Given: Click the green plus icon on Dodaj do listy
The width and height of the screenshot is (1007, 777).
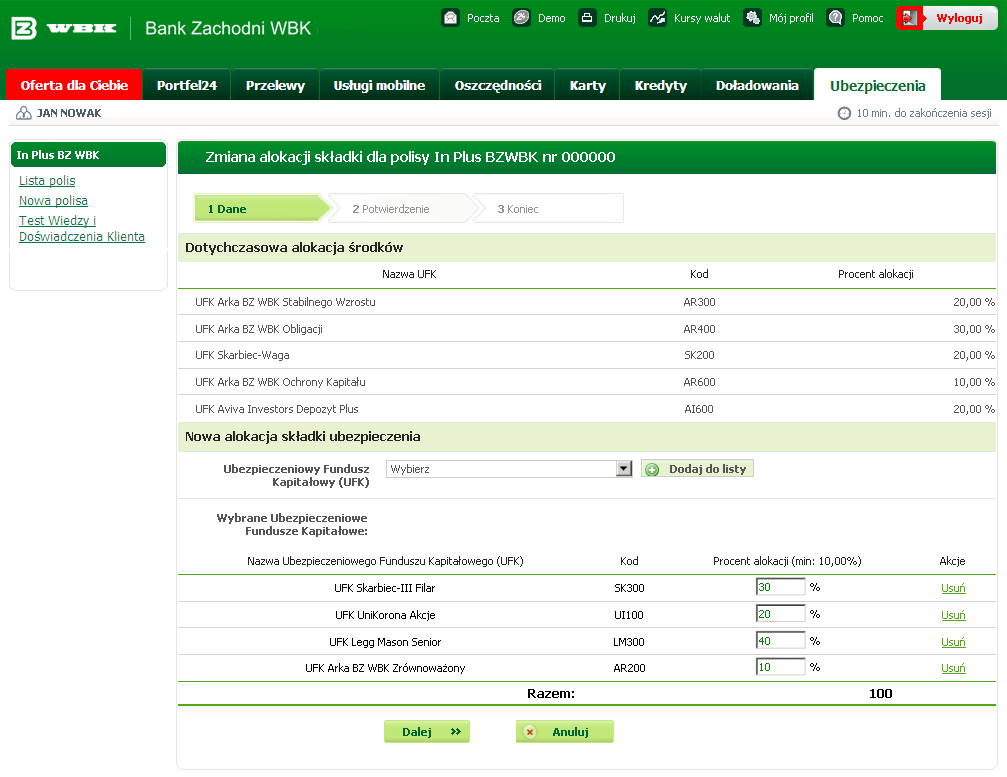Looking at the screenshot, I should [652, 469].
